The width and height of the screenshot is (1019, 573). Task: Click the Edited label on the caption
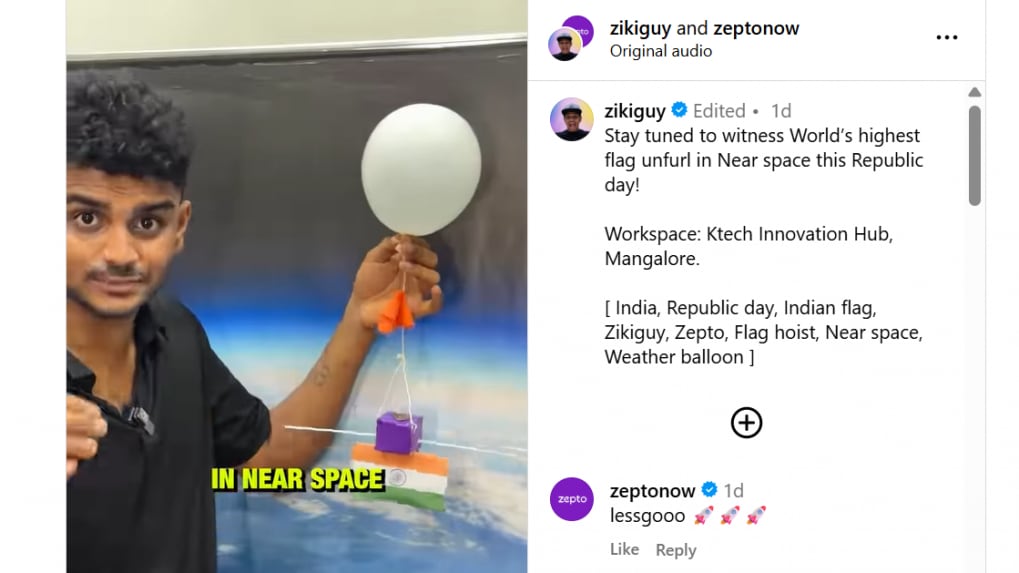719,111
